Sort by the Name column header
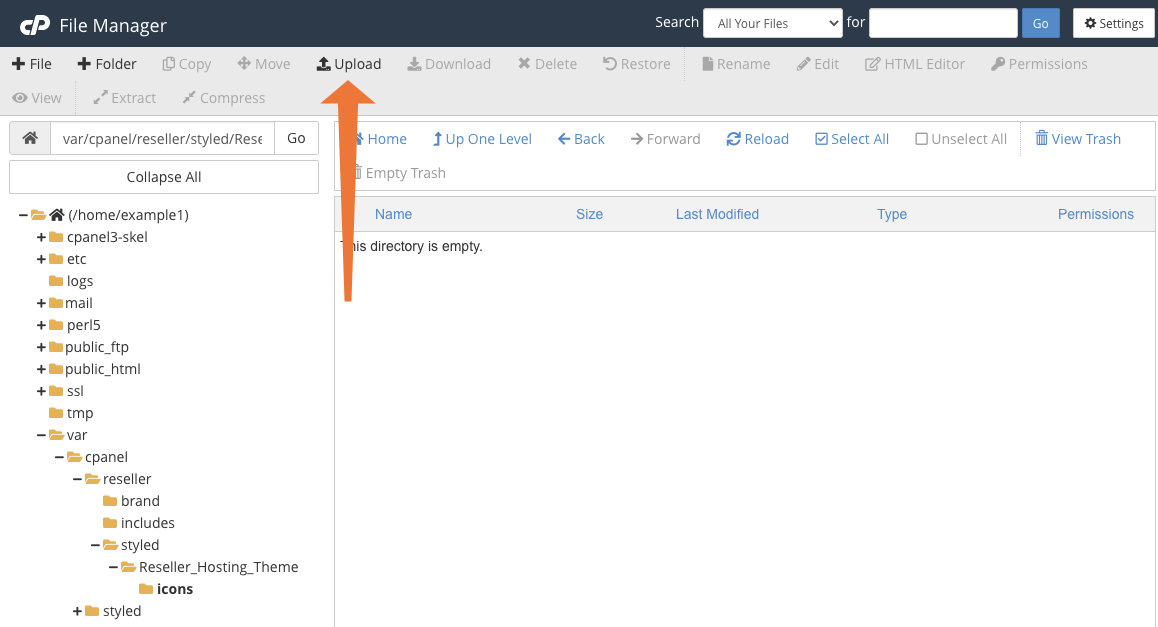Image resolution: width=1158 pixels, height=627 pixels. [393, 214]
